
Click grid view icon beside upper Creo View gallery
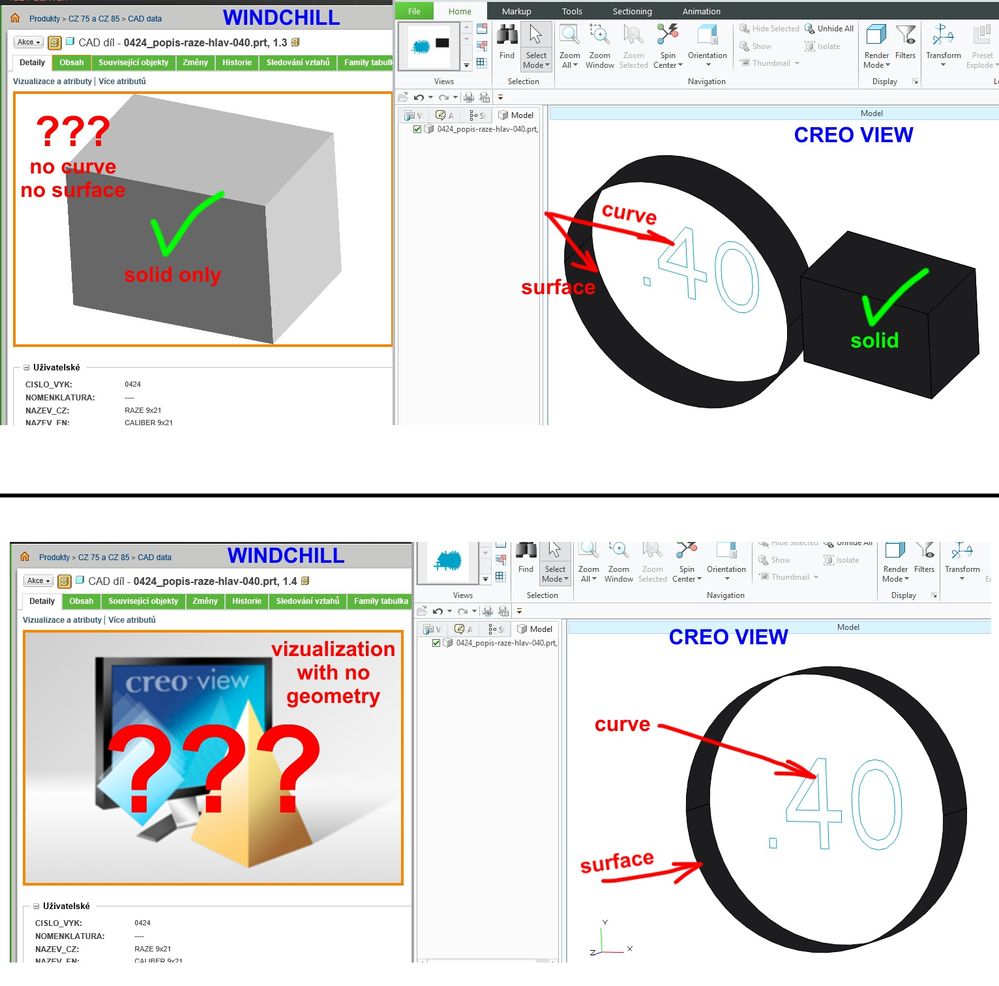(482, 62)
